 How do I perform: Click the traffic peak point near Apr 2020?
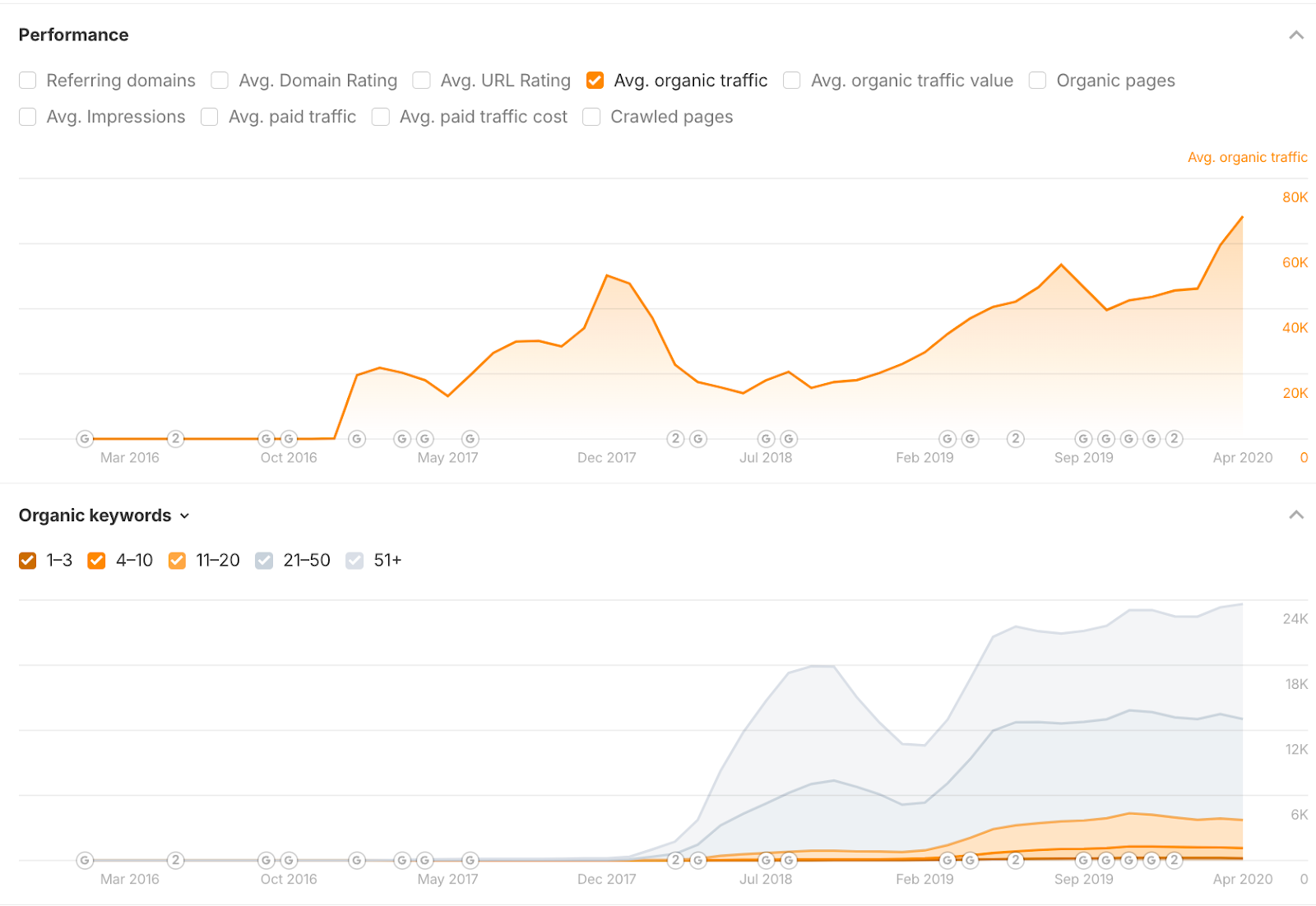pyautogui.click(x=1242, y=218)
